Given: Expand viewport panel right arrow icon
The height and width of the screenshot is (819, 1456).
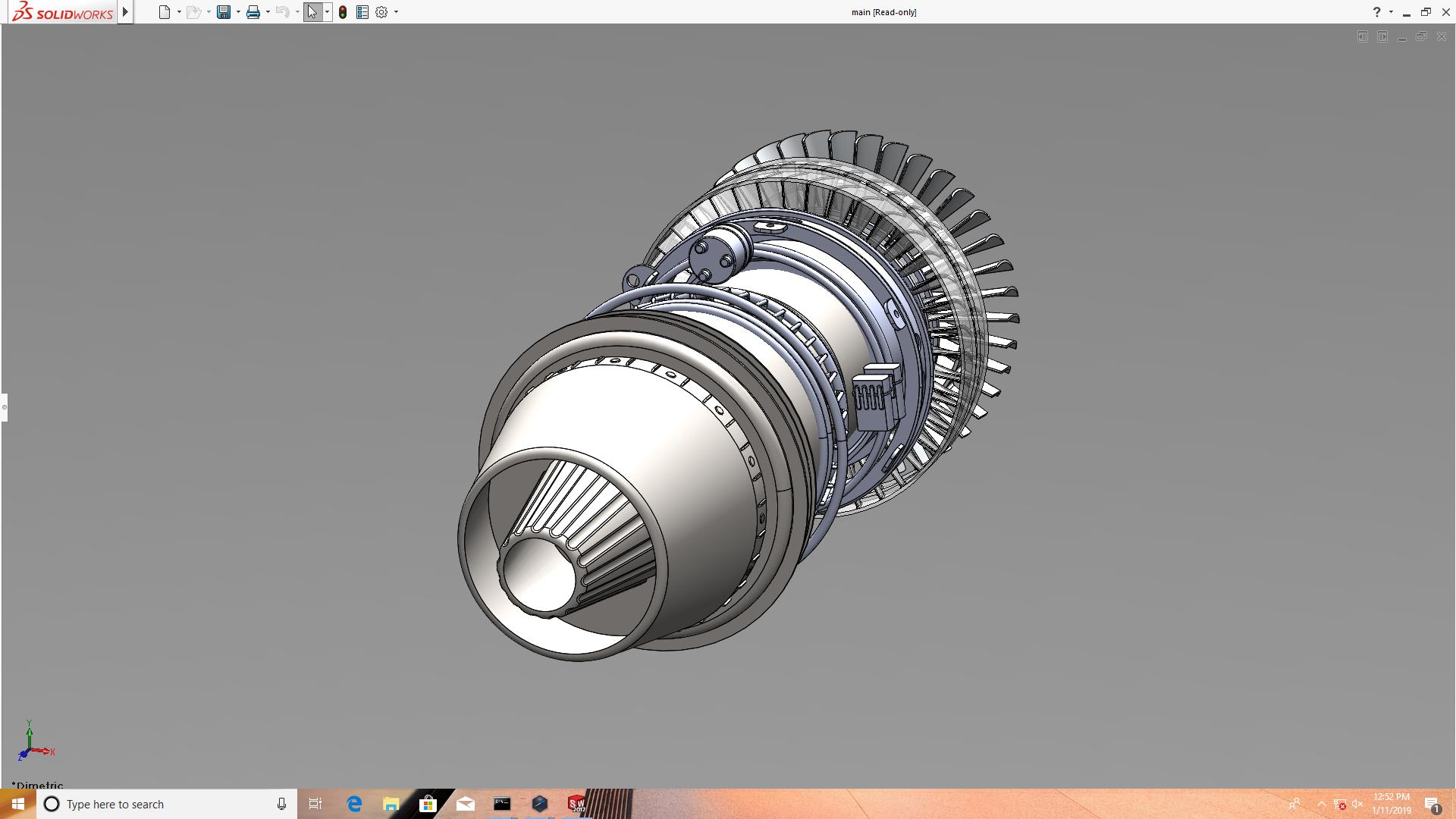Looking at the screenshot, I should coord(1382,36).
